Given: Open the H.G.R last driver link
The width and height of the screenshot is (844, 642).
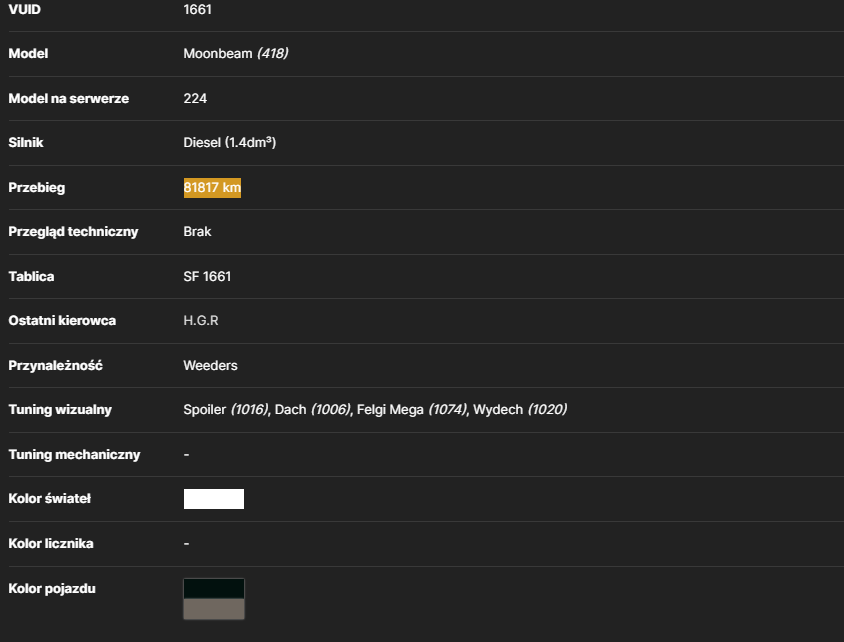Looking at the screenshot, I should 201,321.
